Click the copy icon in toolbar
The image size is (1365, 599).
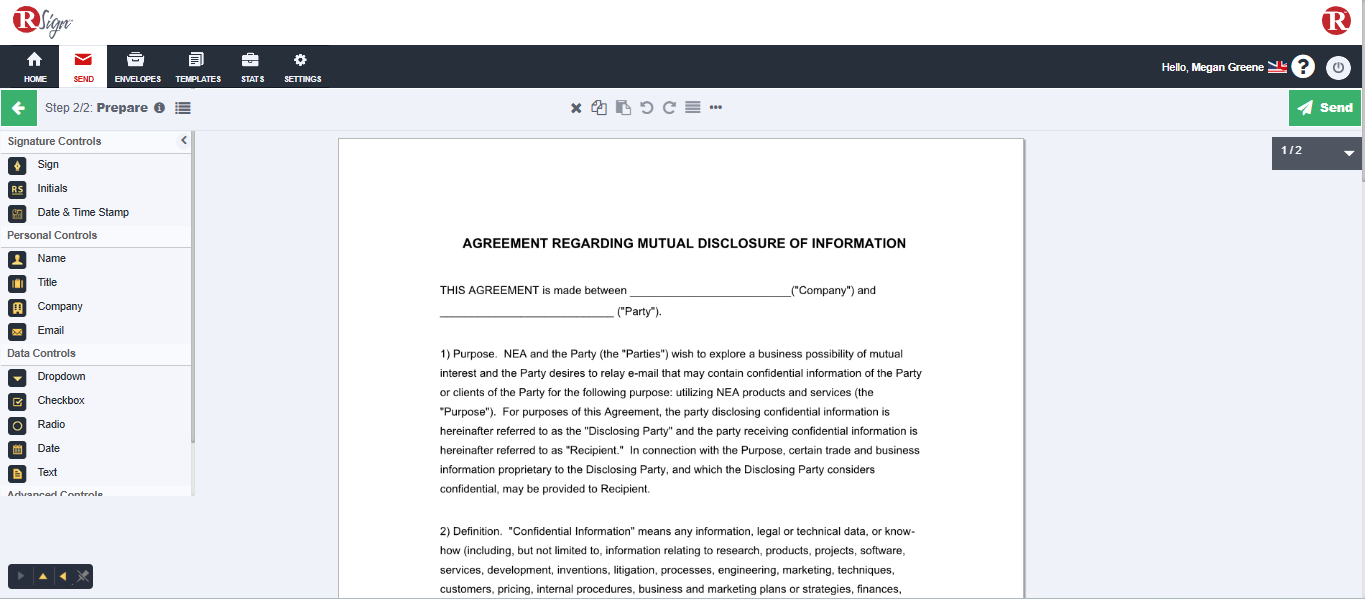click(599, 108)
